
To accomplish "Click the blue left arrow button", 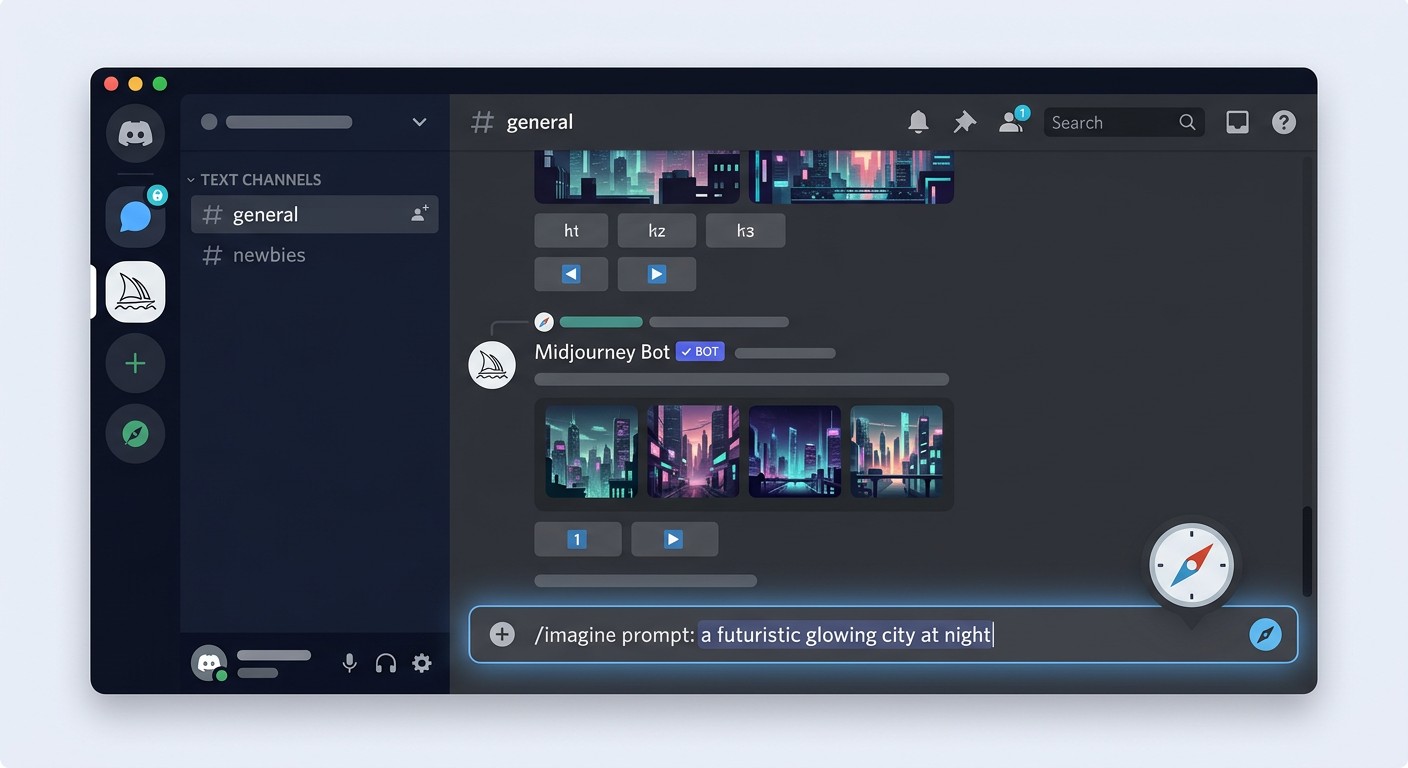I will [x=571, y=274].
